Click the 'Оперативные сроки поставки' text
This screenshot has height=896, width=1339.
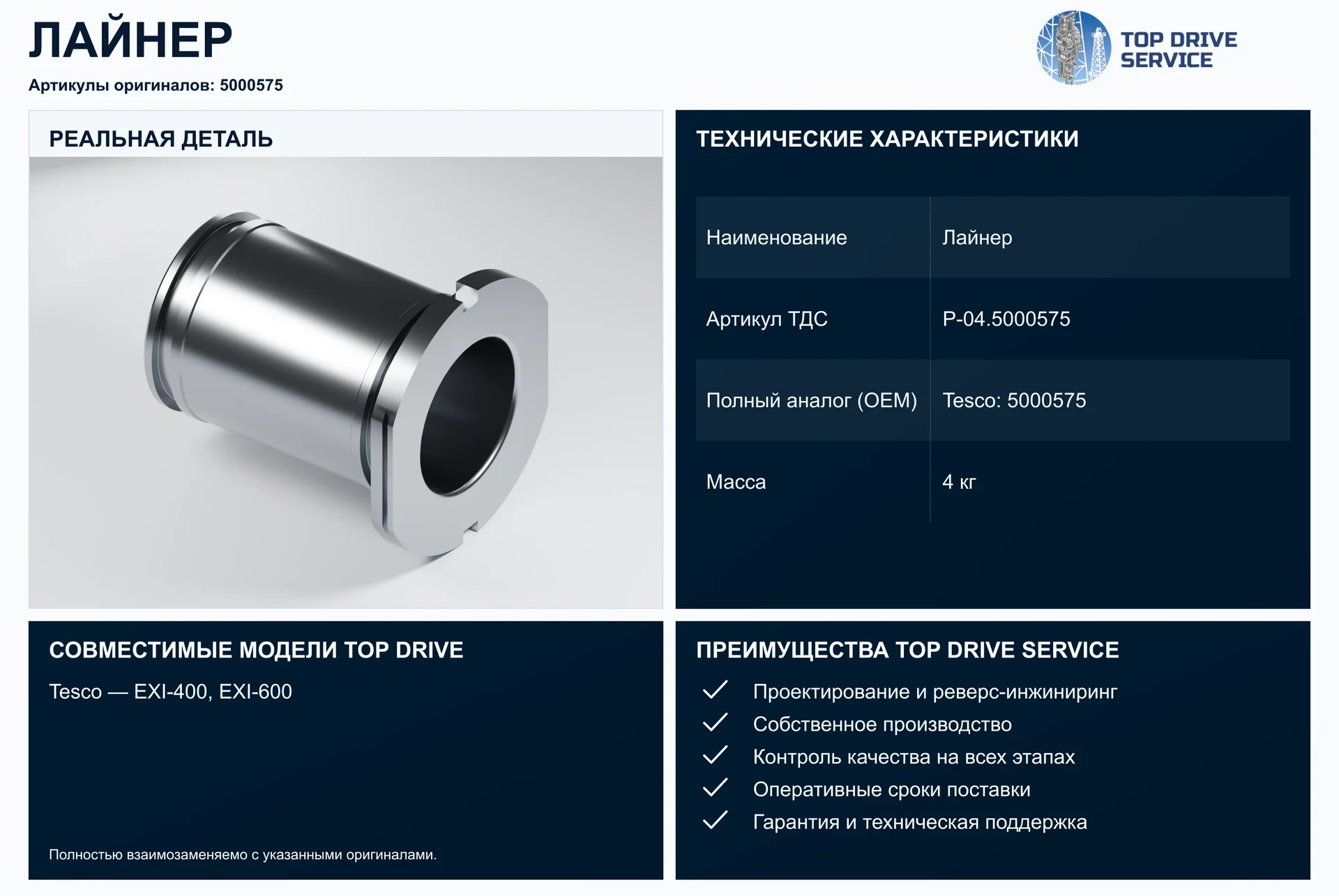[x=891, y=790]
